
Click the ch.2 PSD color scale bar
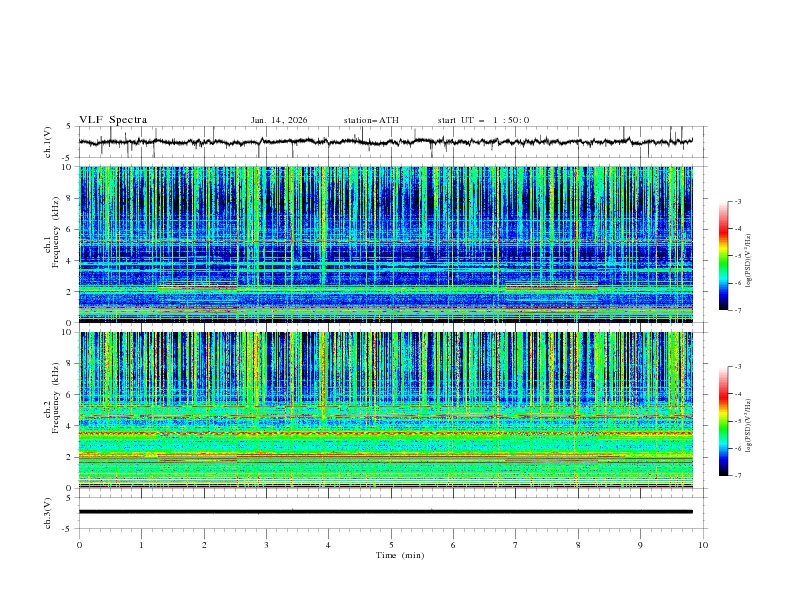(723, 421)
